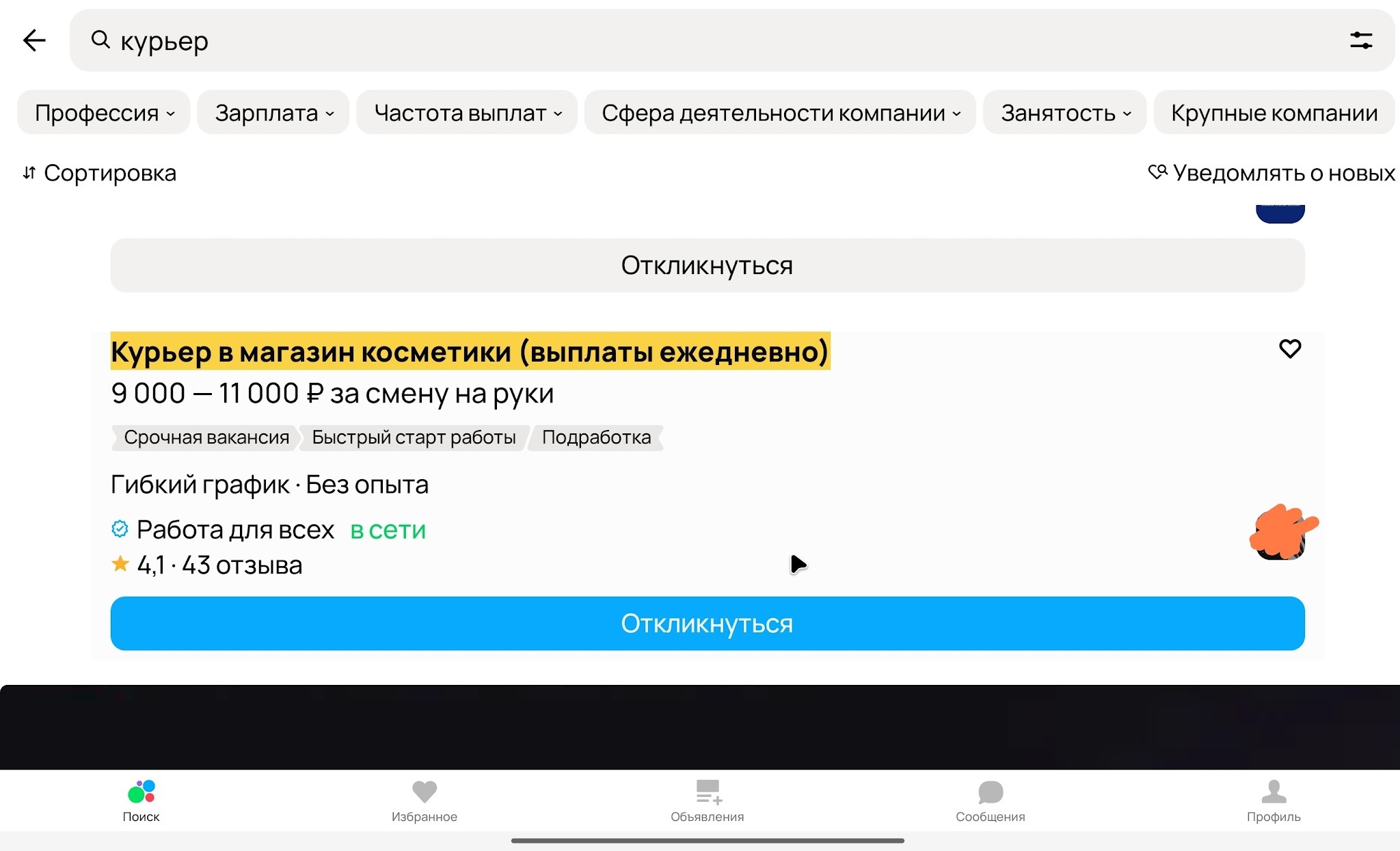Viewport: 1400px width, 851px height.
Task: Open the filter settings icon
Action: (1360, 40)
